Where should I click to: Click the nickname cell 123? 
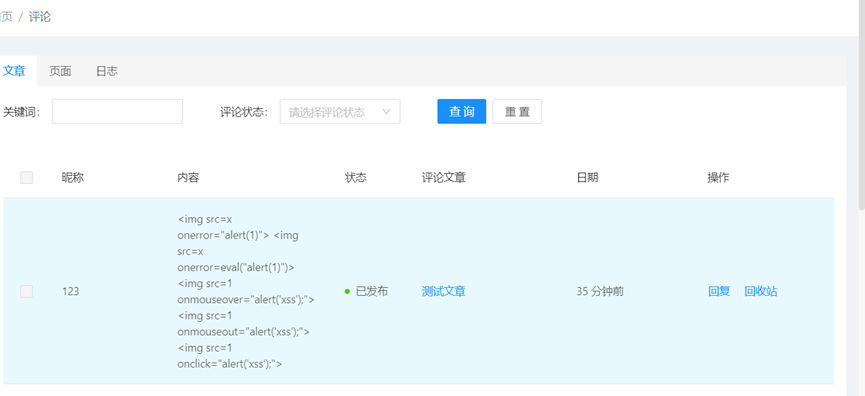click(x=71, y=291)
